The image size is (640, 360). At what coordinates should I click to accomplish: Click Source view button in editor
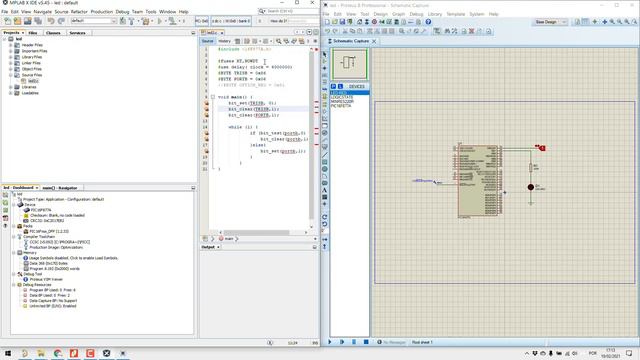pos(207,41)
